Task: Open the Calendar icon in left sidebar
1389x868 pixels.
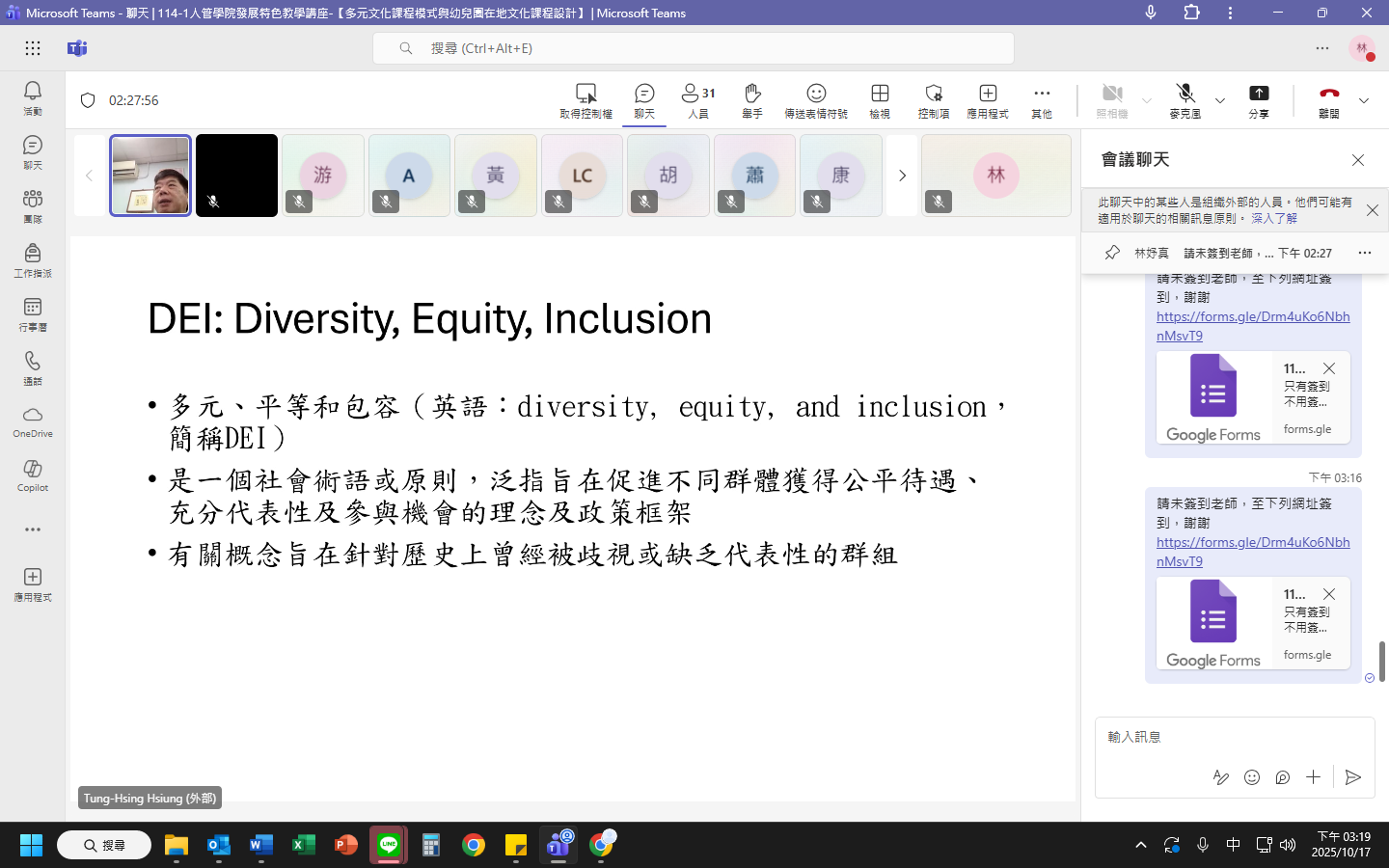Action: point(33,313)
